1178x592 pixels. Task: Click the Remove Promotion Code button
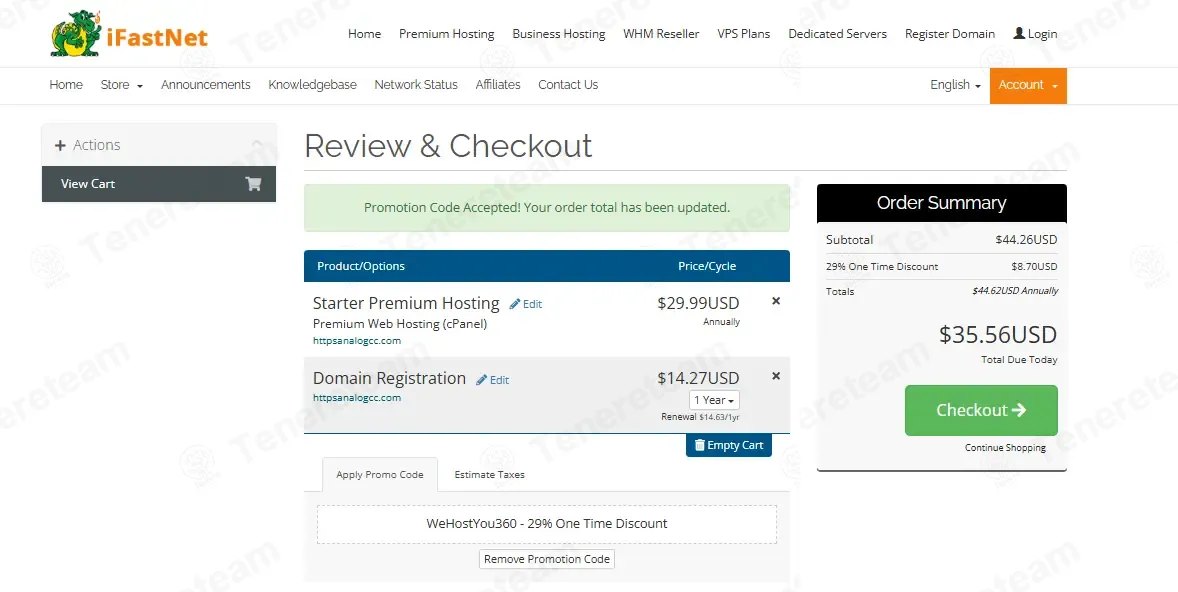tap(547, 559)
